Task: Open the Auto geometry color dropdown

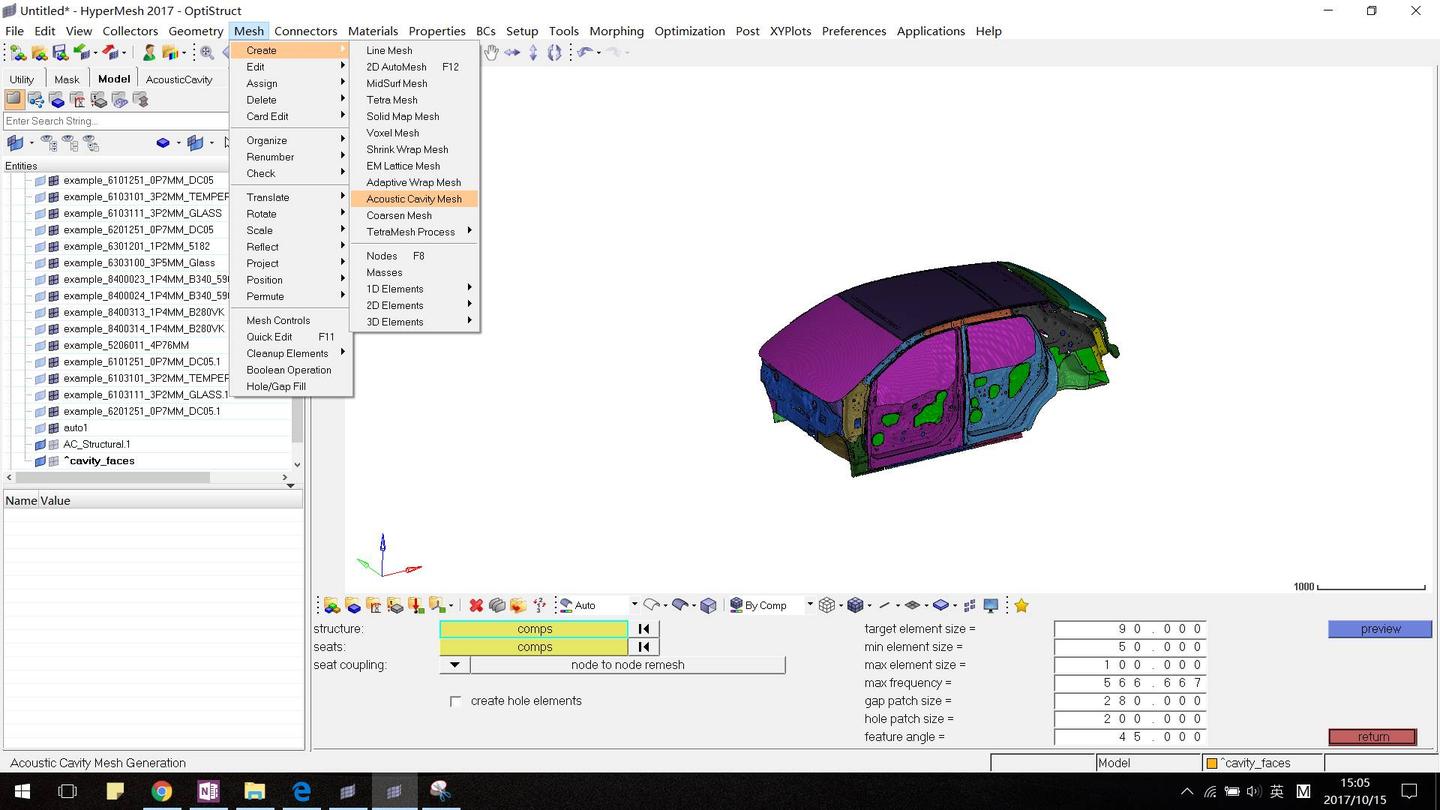Action: (634, 605)
